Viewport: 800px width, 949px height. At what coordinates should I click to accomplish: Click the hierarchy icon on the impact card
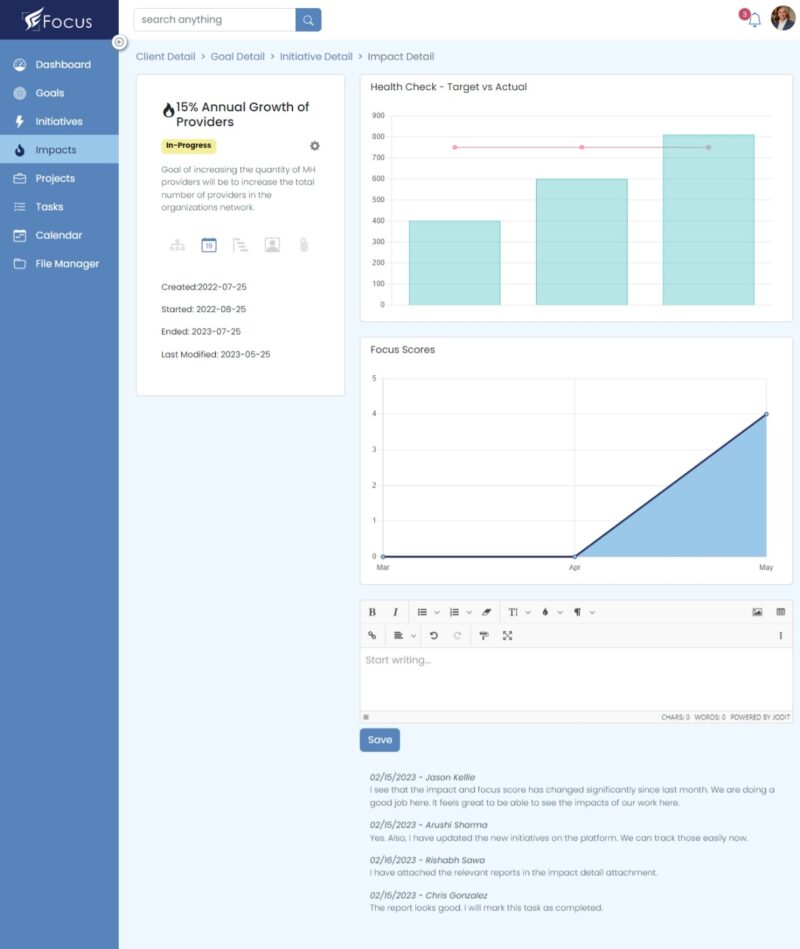point(177,244)
